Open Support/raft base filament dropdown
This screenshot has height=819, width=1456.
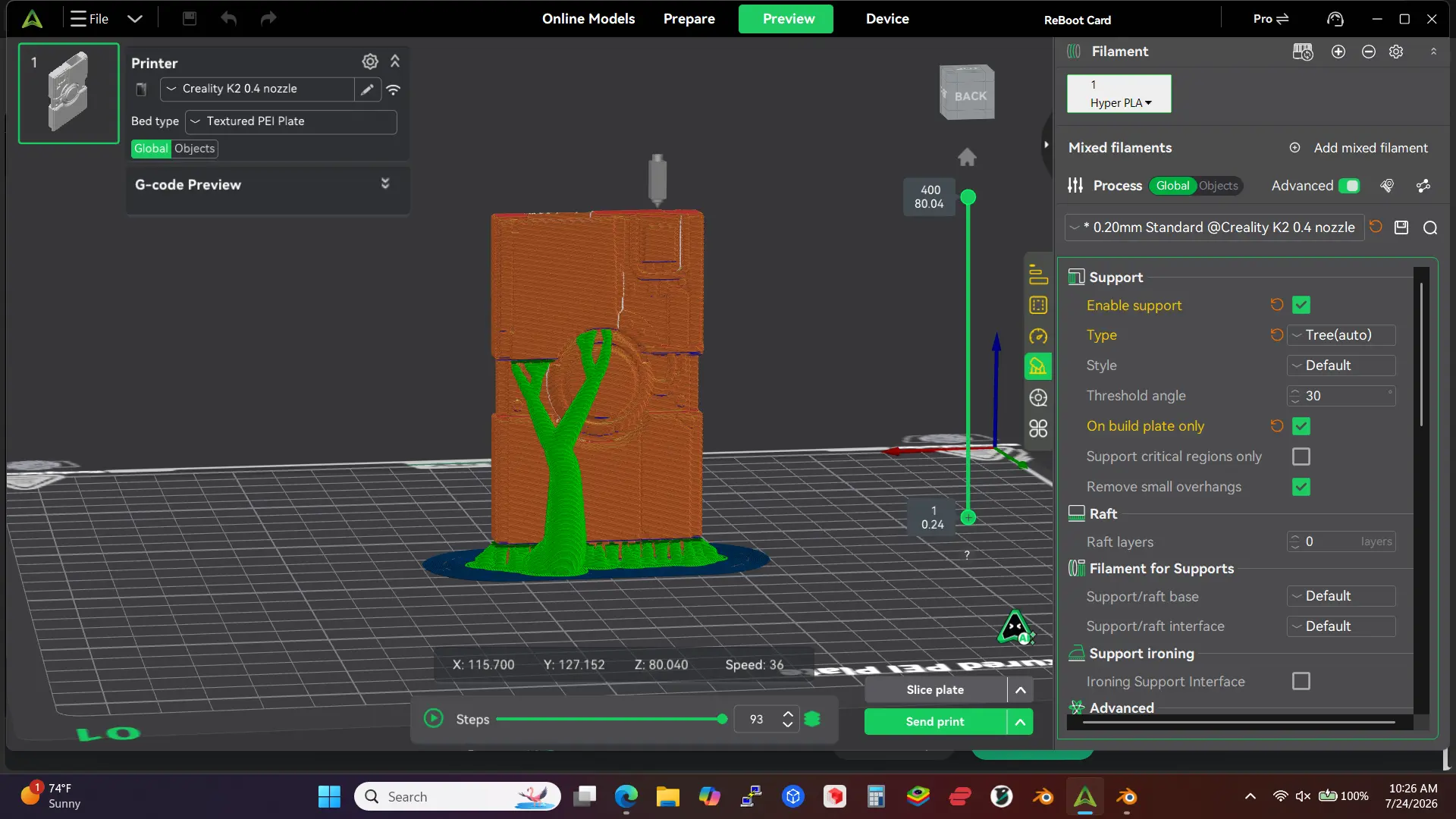click(x=1341, y=596)
